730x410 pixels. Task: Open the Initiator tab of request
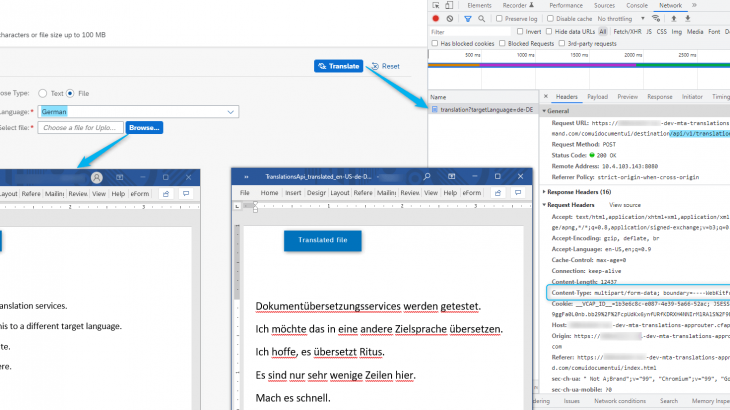[x=692, y=97]
